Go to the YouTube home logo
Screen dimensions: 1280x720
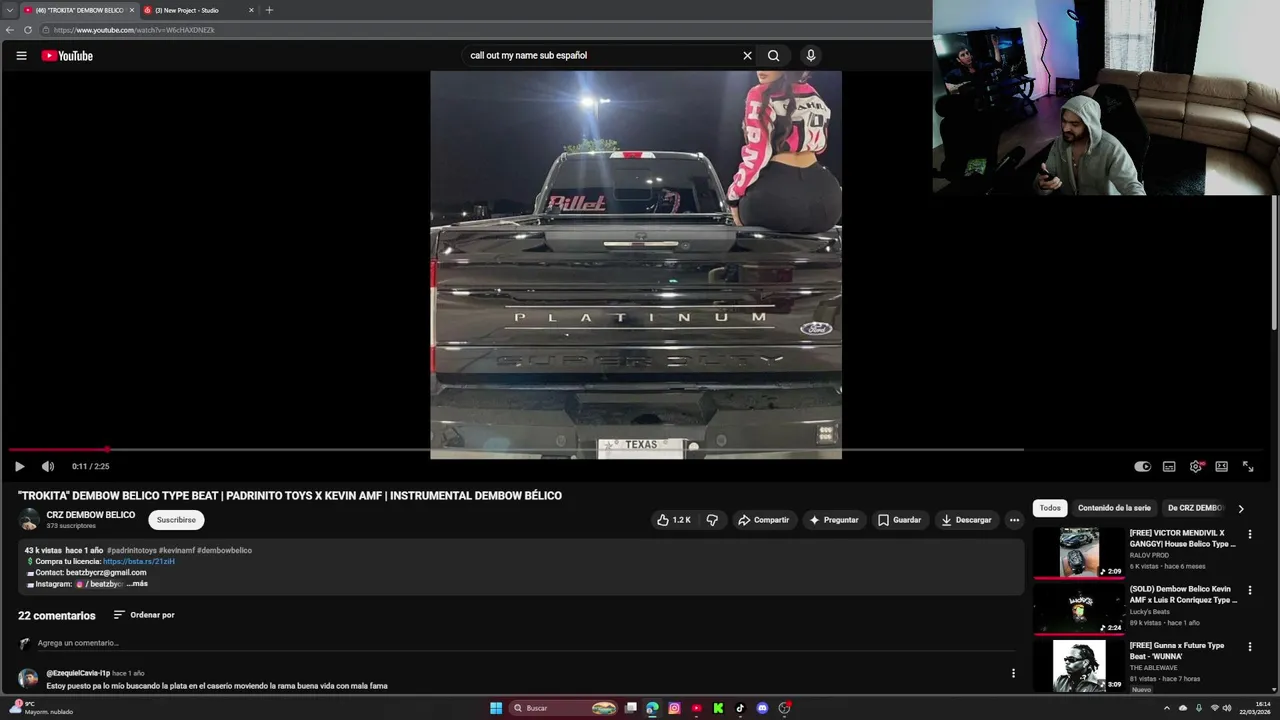[67, 56]
